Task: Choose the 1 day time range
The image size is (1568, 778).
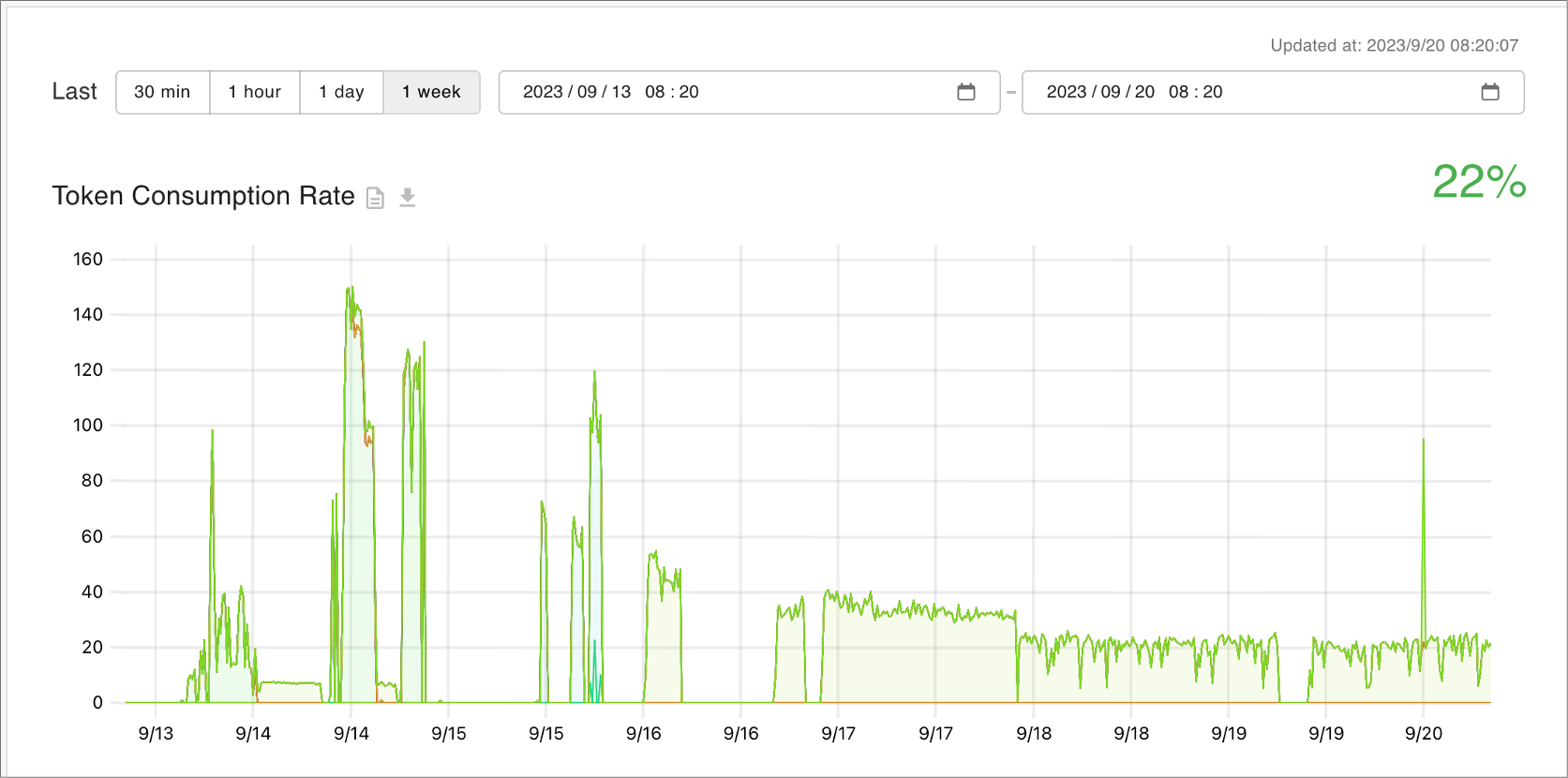Action: point(341,92)
